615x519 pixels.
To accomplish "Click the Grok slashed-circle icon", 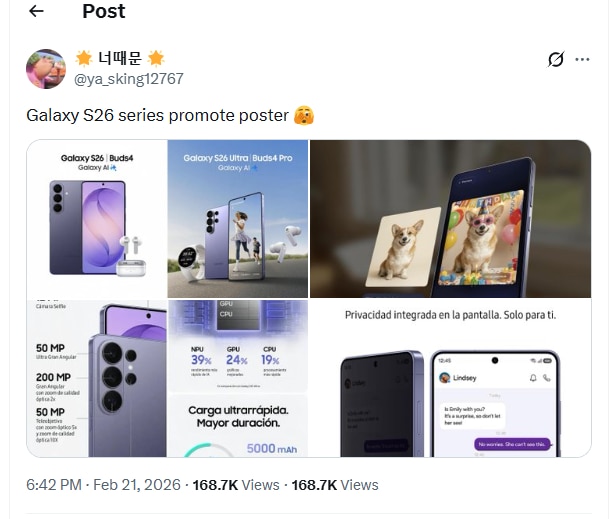I will (556, 59).
